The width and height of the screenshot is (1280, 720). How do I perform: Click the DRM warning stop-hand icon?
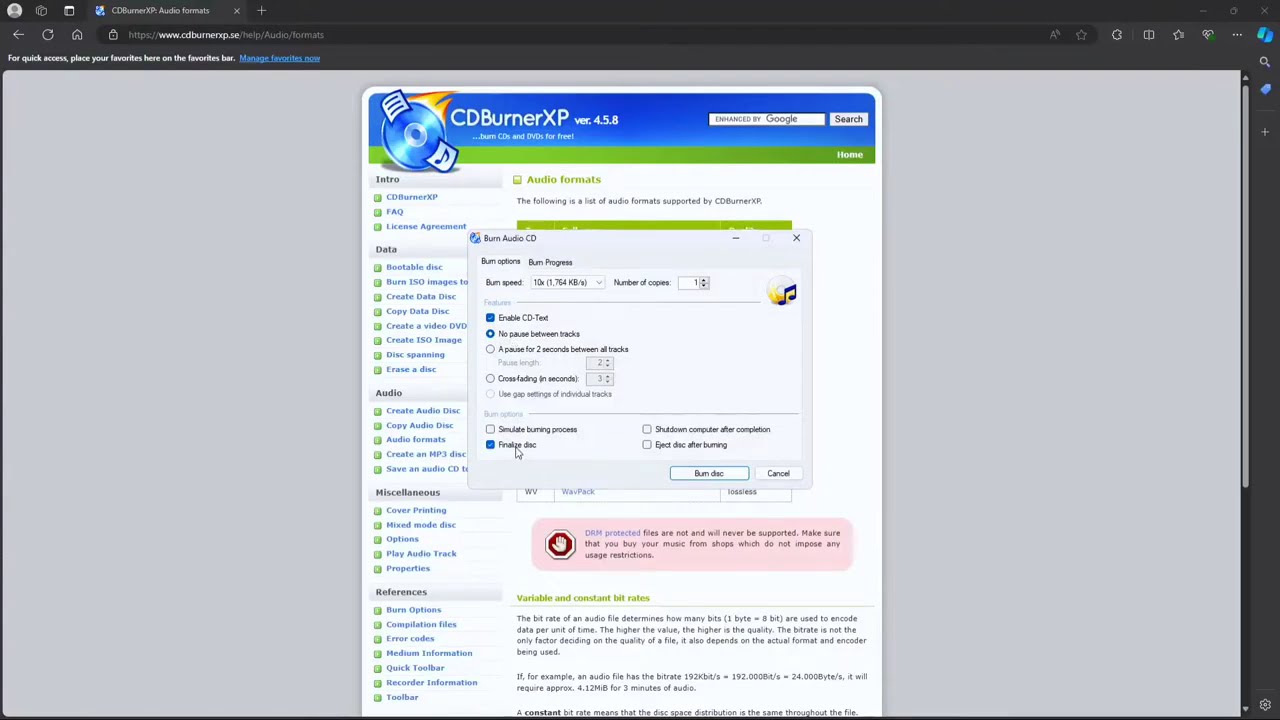point(560,544)
